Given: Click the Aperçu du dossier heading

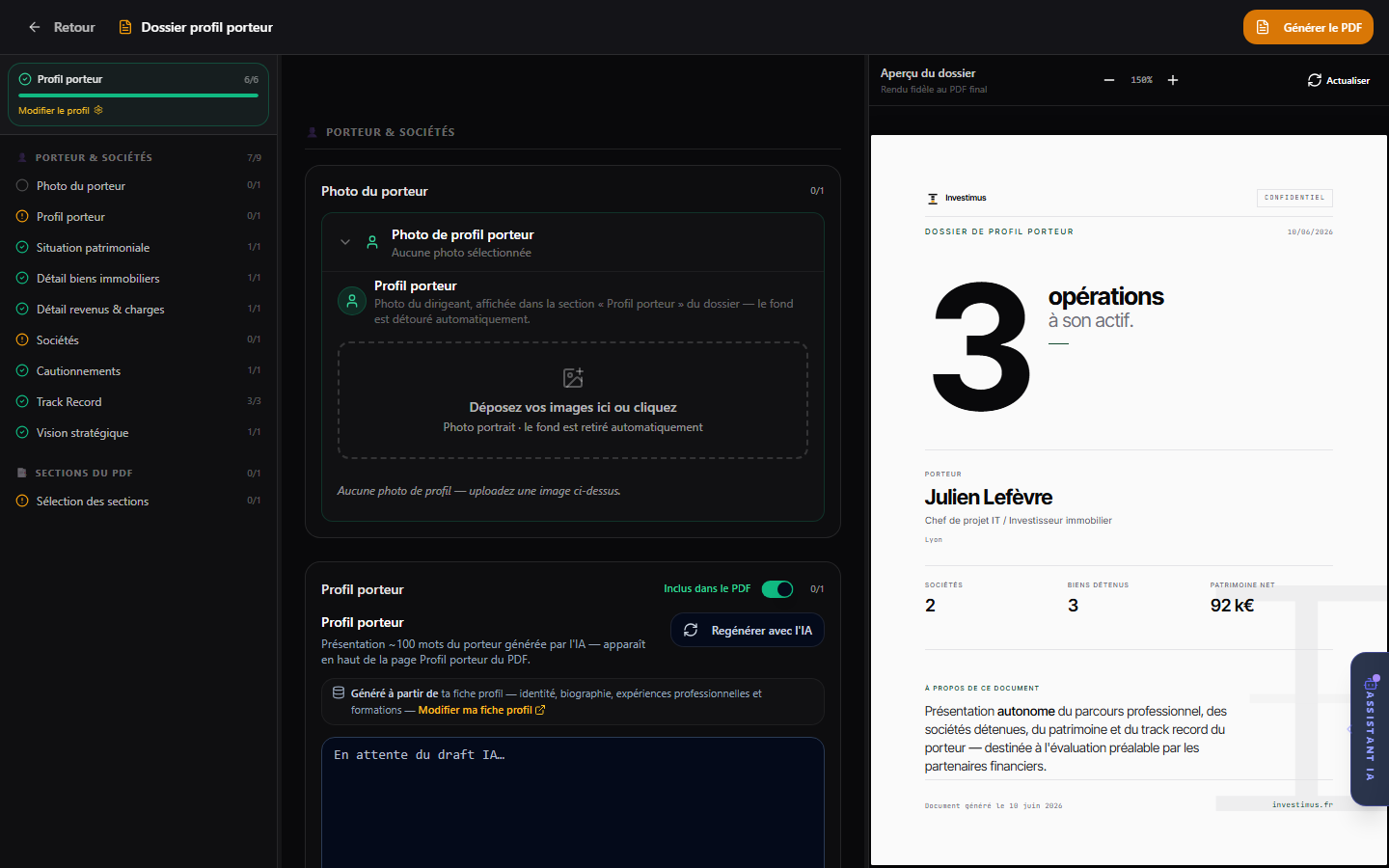Looking at the screenshot, I should click(928, 73).
